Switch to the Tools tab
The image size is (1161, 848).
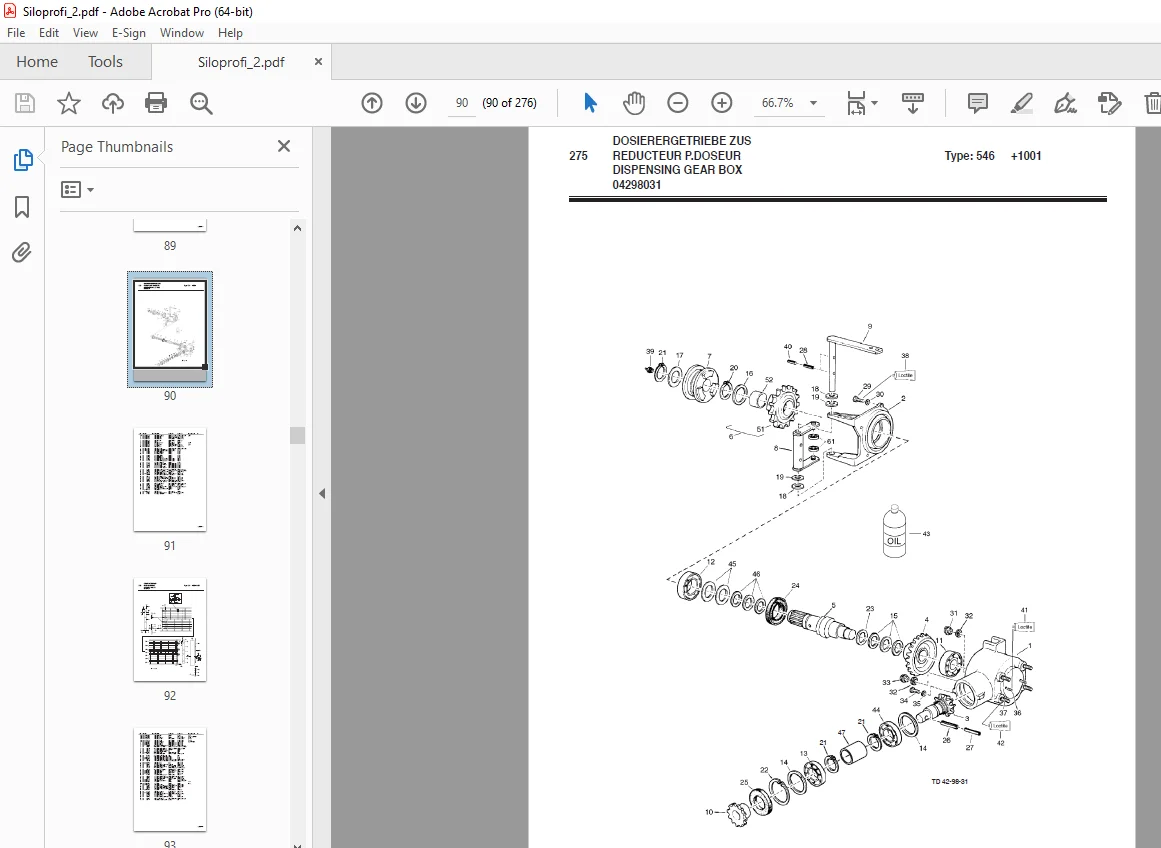click(x=105, y=61)
